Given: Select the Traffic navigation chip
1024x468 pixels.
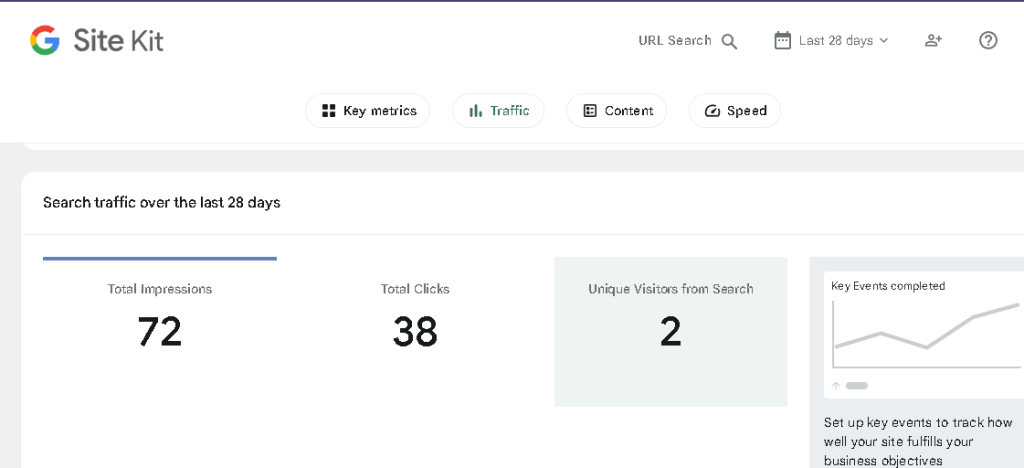Looking at the screenshot, I should 498,111.
